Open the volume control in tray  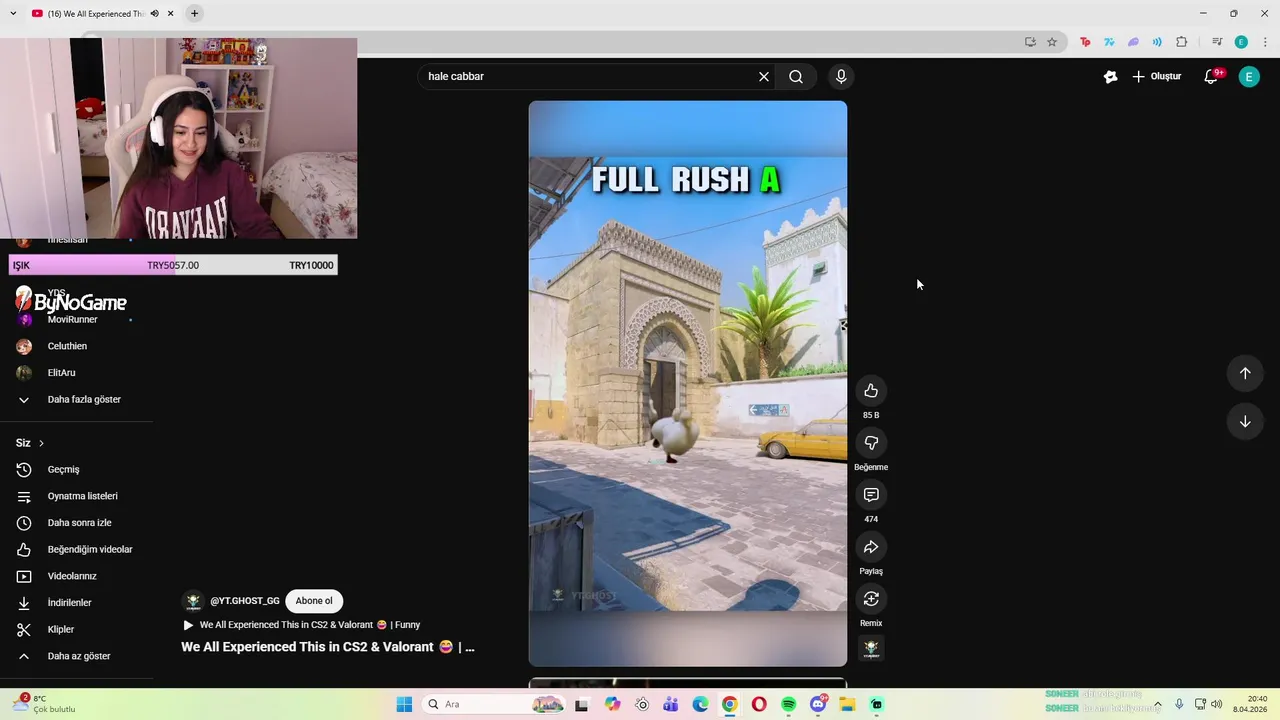[1216, 704]
